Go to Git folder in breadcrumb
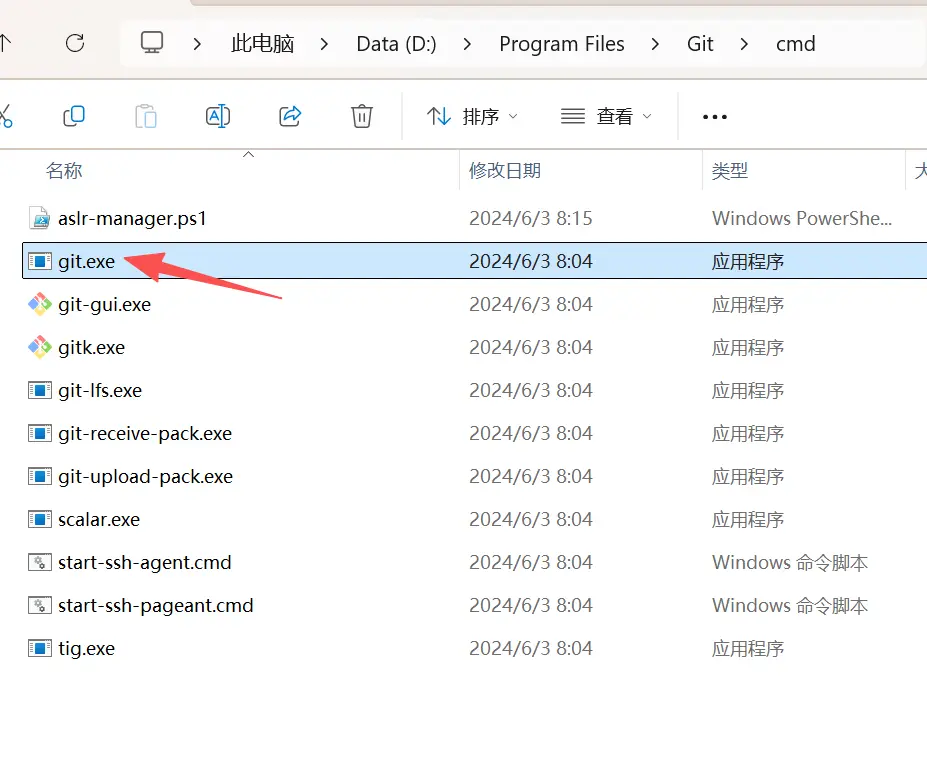Viewport: 927px width, 768px height. 700,44
